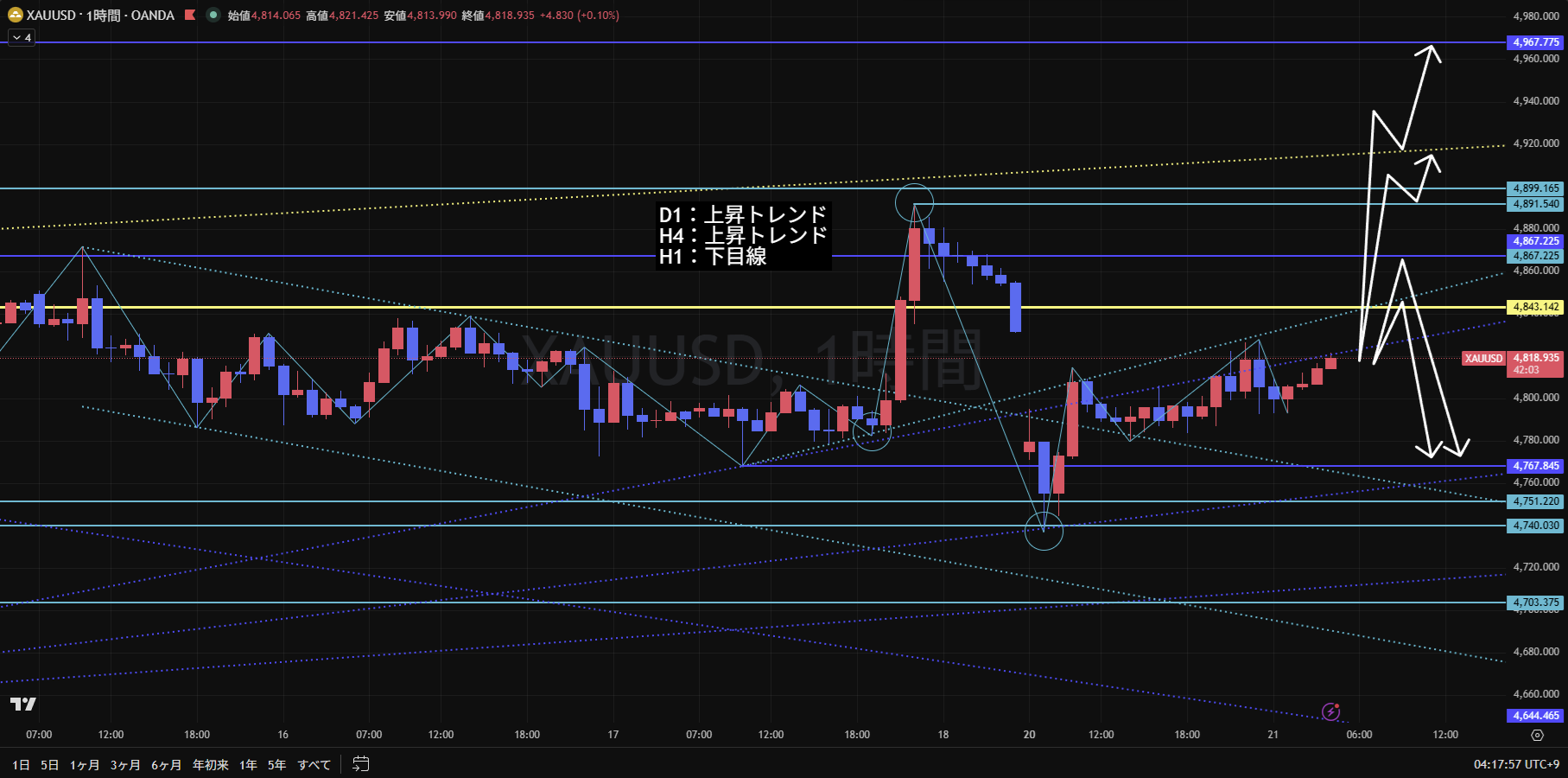Switch range to 年初来
Viewport: 1568px width, 778px height.
click(211, 764)
